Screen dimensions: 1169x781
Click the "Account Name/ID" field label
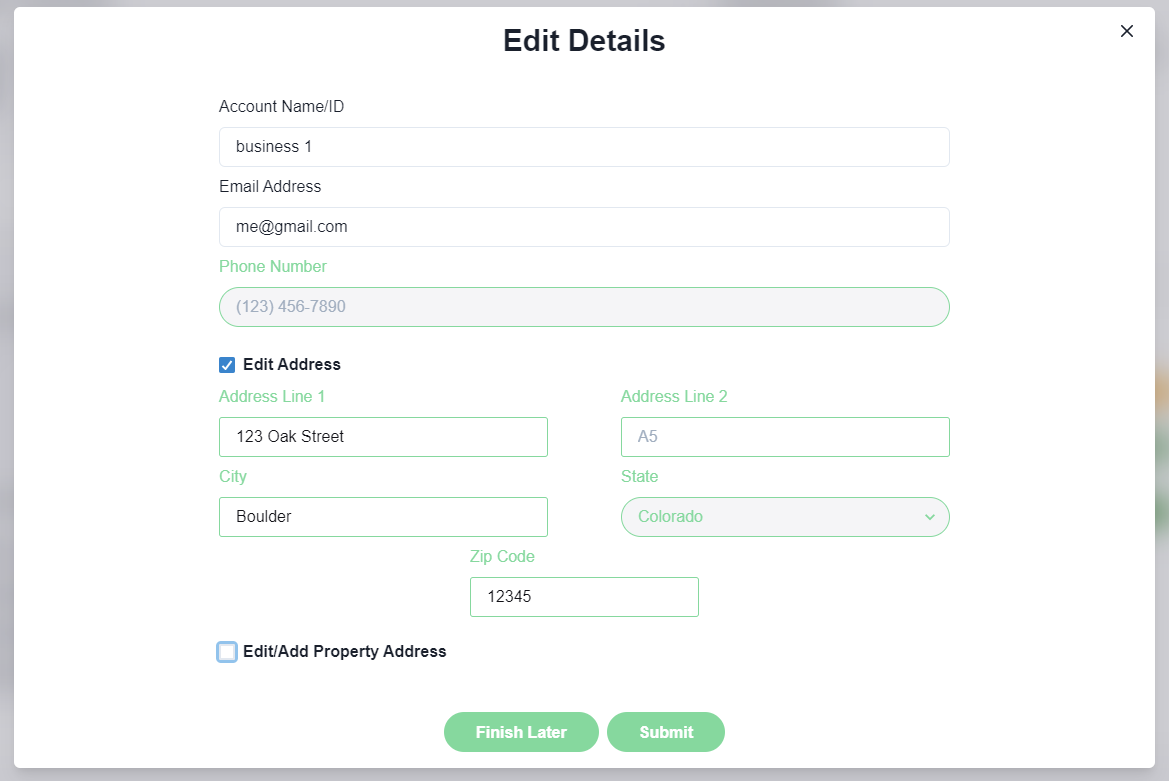(281, 107)
